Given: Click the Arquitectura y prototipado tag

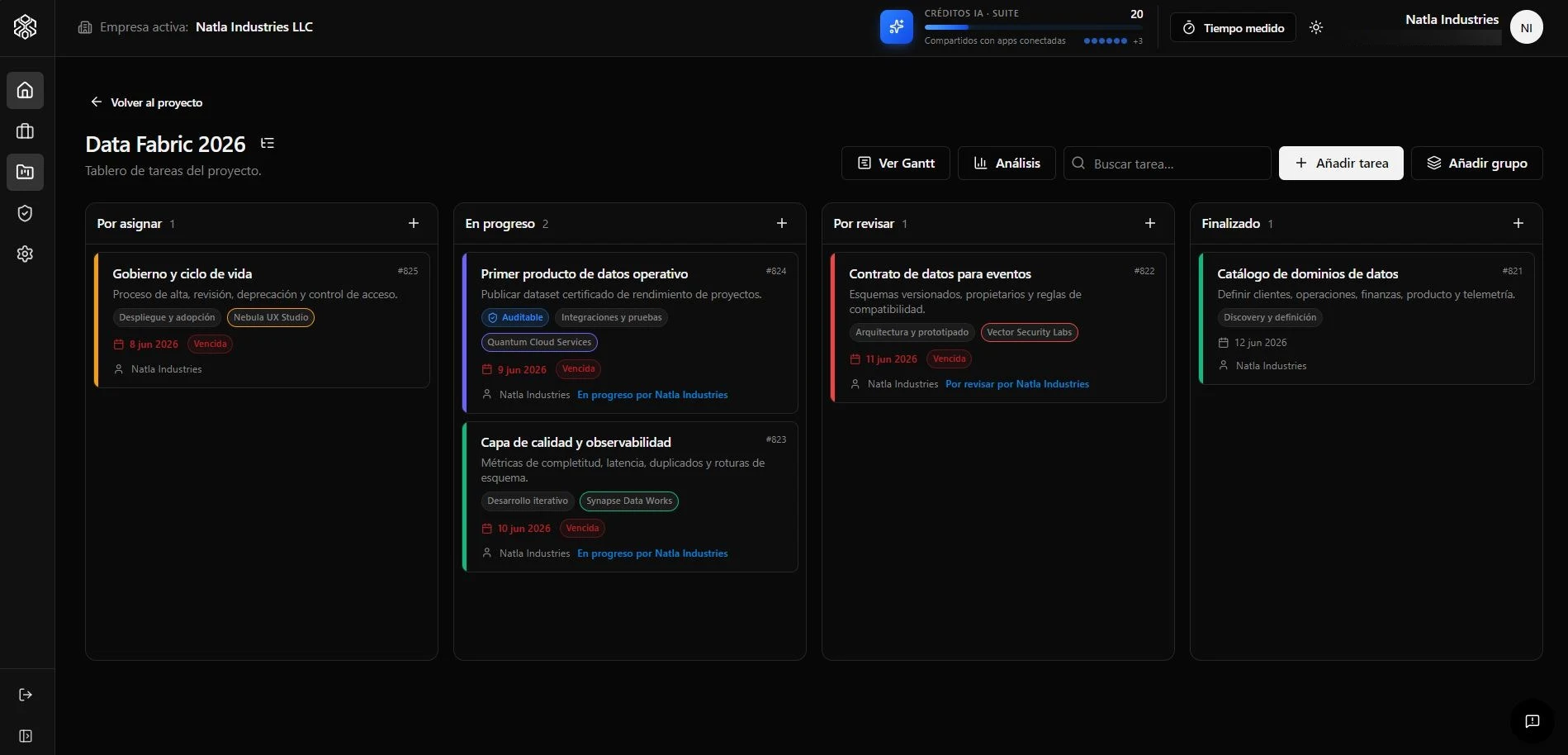Looking at the screenshot, I should (x=912, y=332).
